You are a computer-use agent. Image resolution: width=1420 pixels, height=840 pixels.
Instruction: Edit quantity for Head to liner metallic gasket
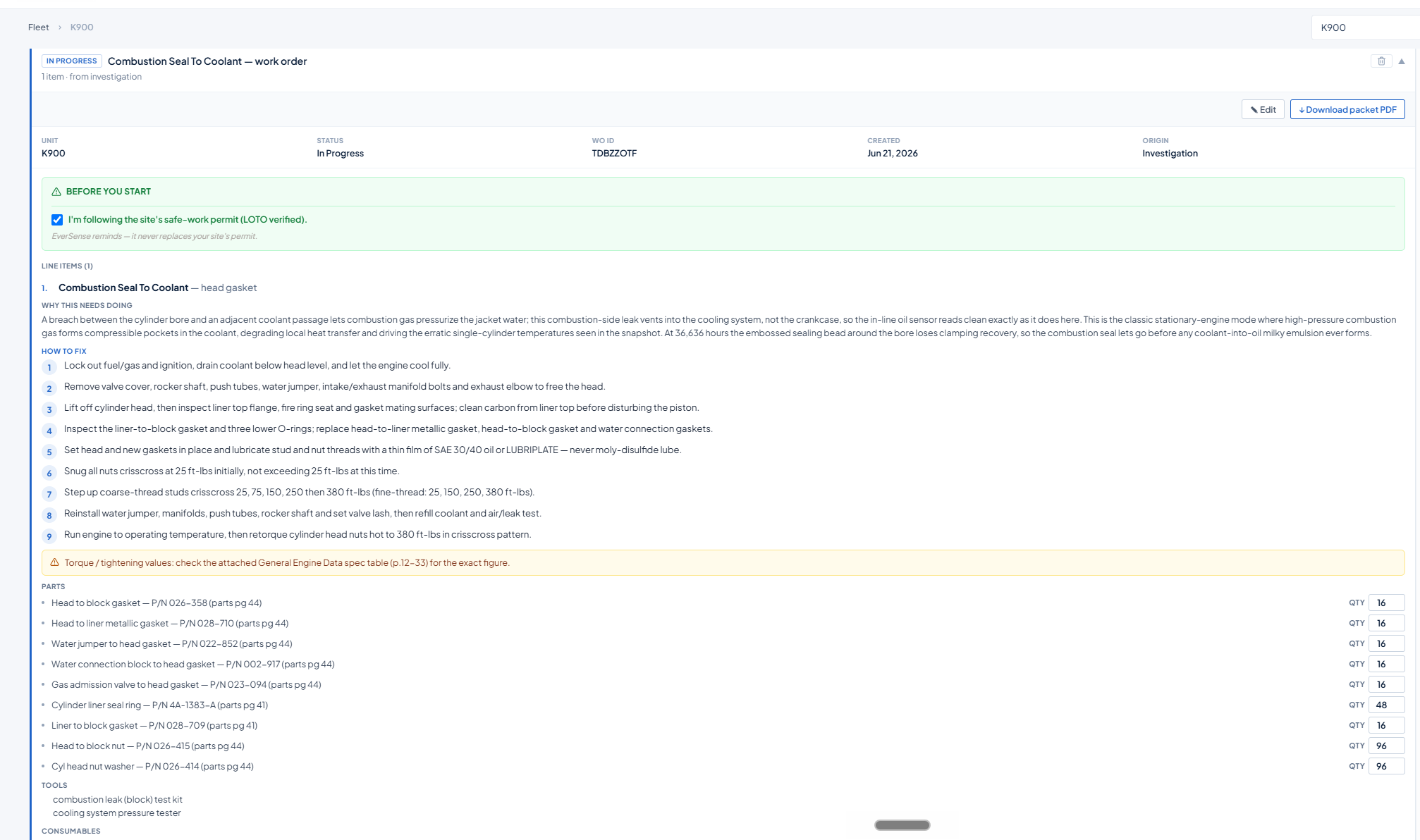pos(1386,623)
